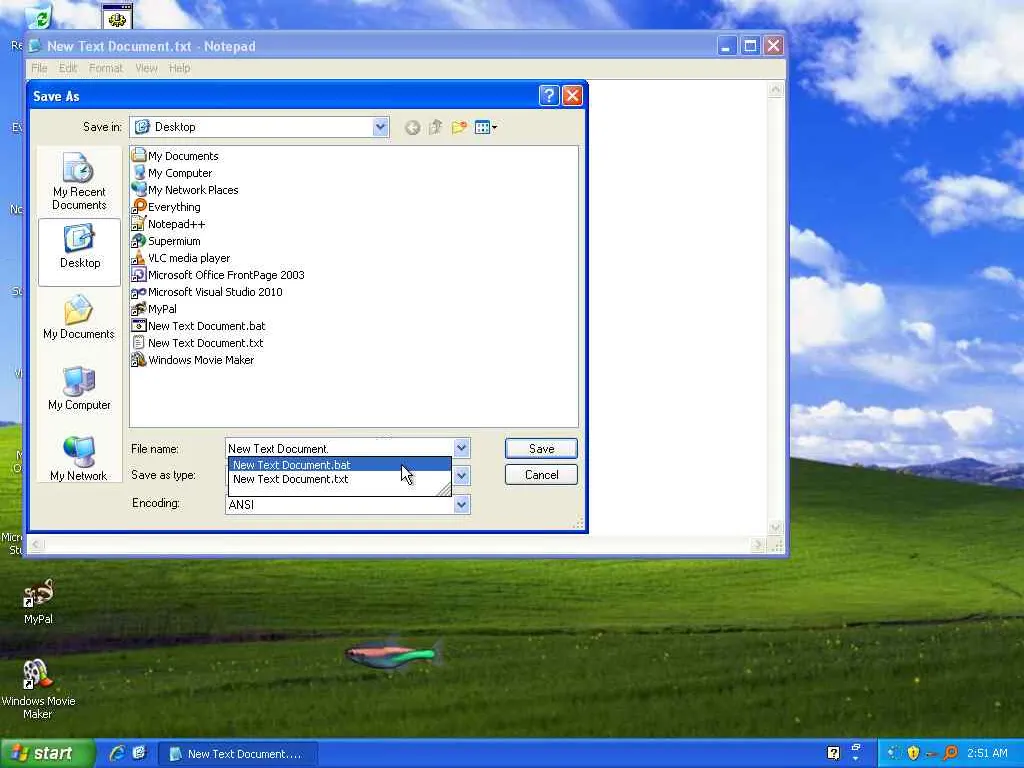This screenshot has width=1024, height=768.
Task: Select the Supermium shortcut icon
Action: (138, 240)
